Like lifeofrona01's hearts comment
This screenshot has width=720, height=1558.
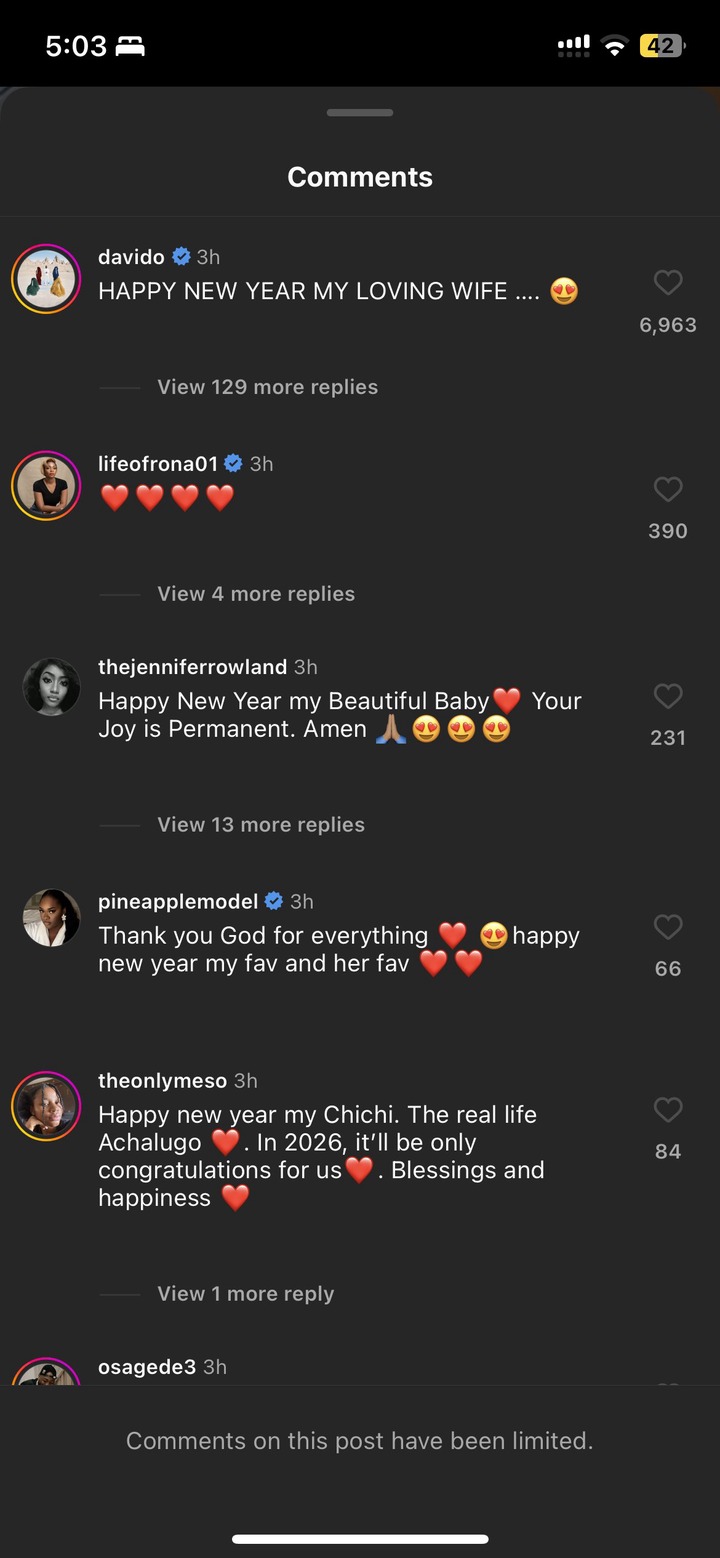tap(668, 489)
